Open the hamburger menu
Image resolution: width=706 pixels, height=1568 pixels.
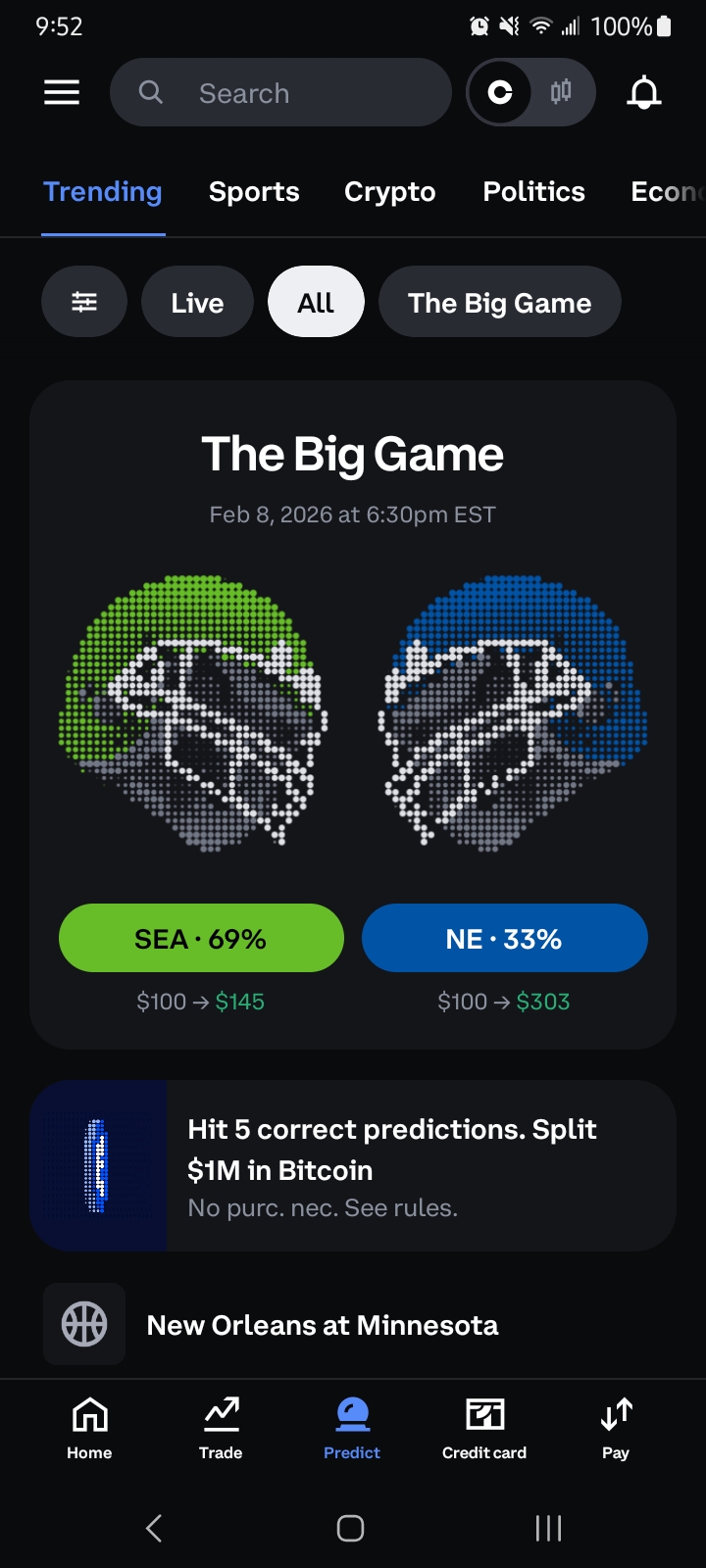(x=62, y=92)
